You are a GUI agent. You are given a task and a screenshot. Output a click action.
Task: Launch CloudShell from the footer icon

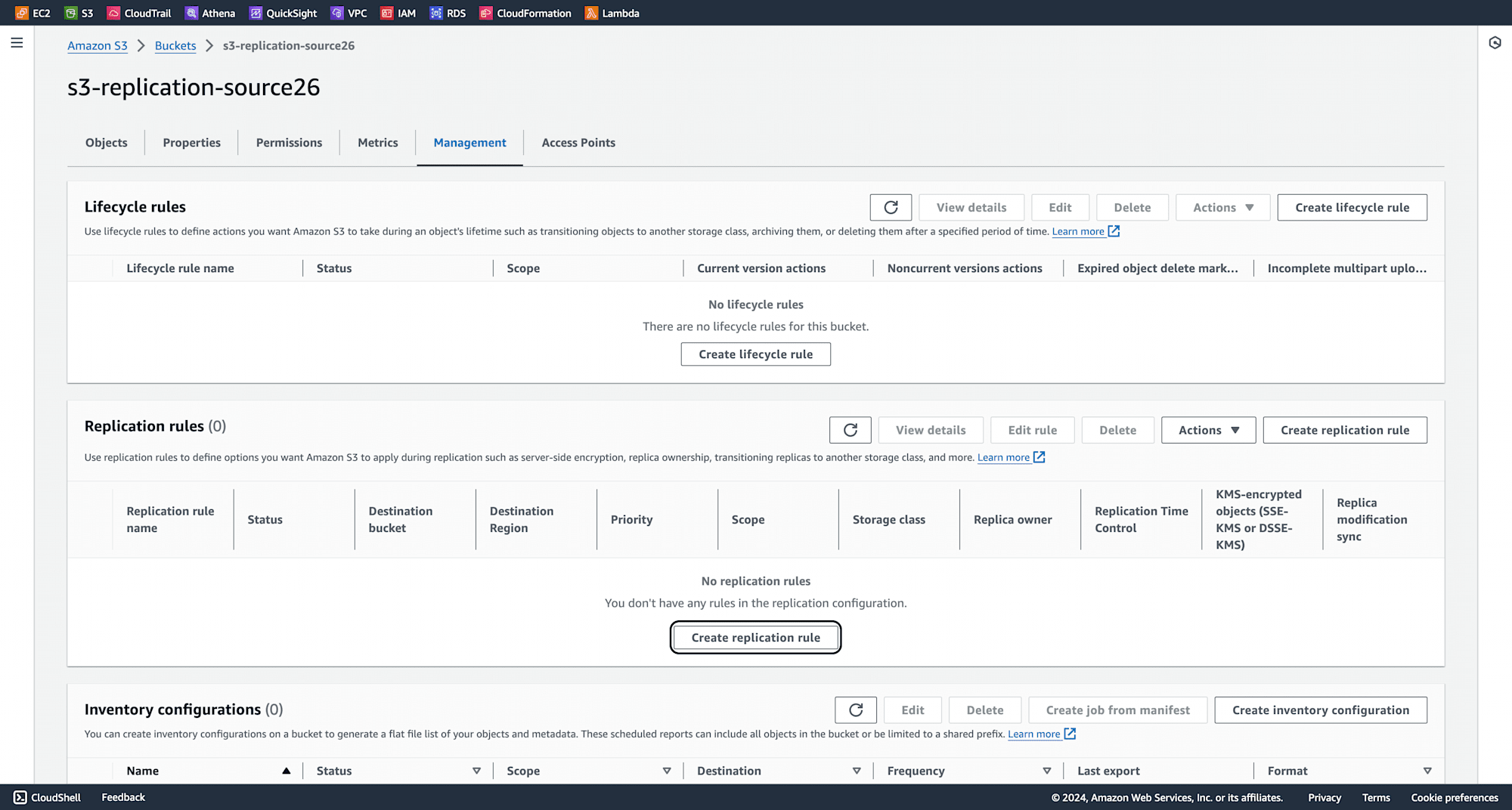point(20,797)
